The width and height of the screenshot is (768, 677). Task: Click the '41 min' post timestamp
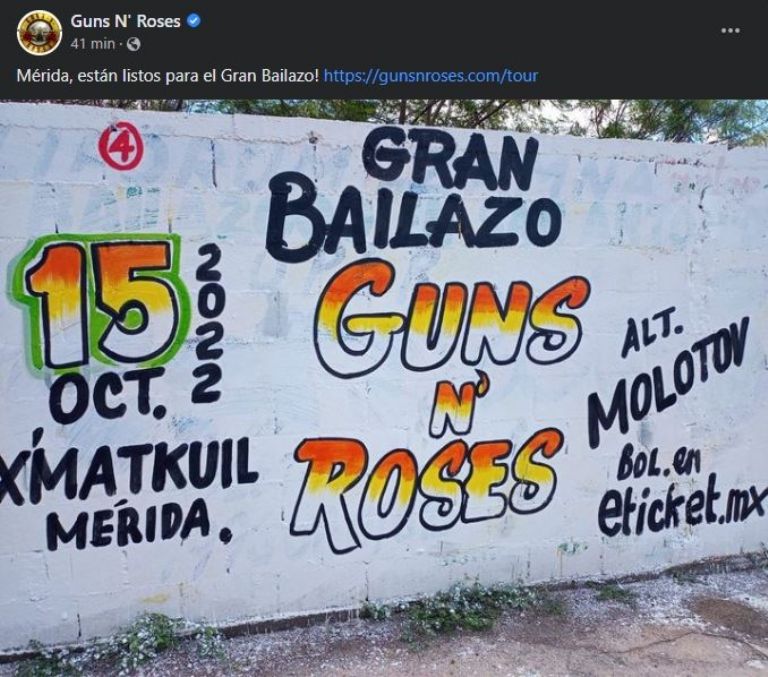[x=93, y=44]
